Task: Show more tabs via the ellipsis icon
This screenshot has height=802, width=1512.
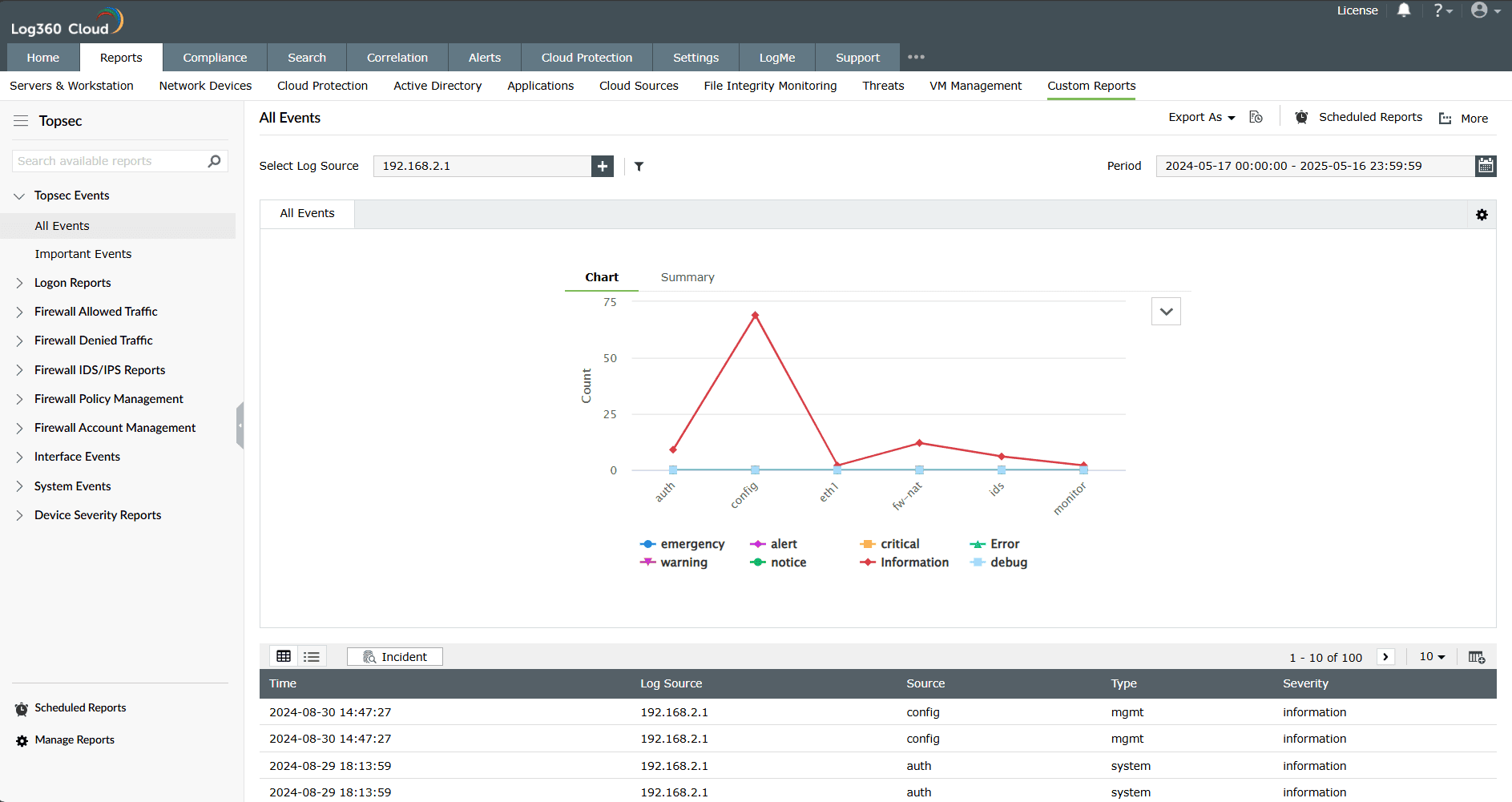Action: (916, 57)
